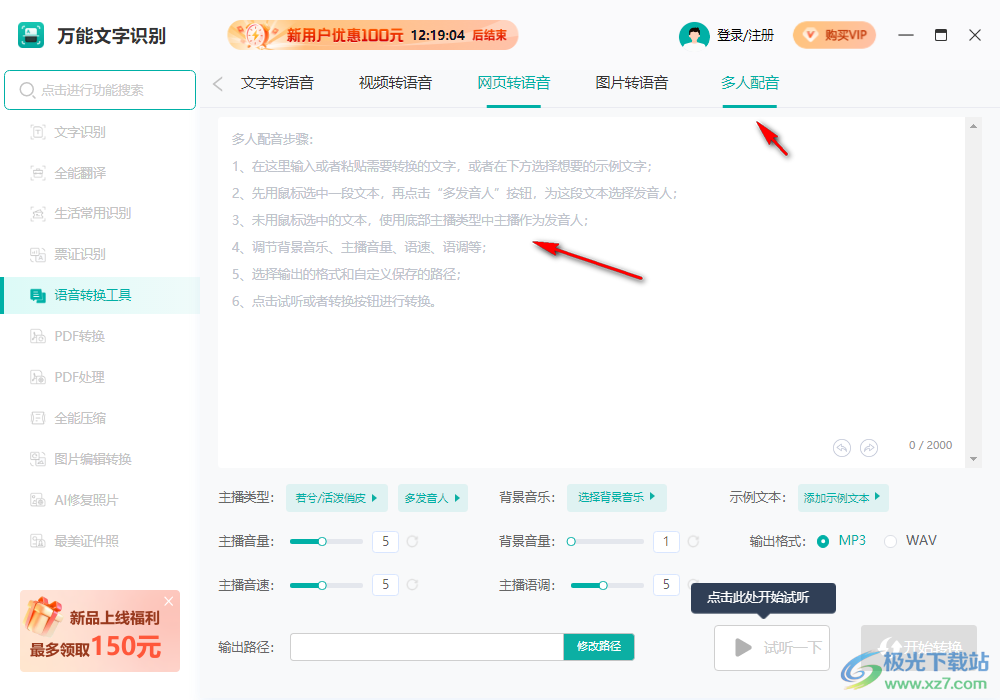Viewport: 1000px width, 700px height.
Task: Click the 主播语调 value box
Action: (666, 585)
